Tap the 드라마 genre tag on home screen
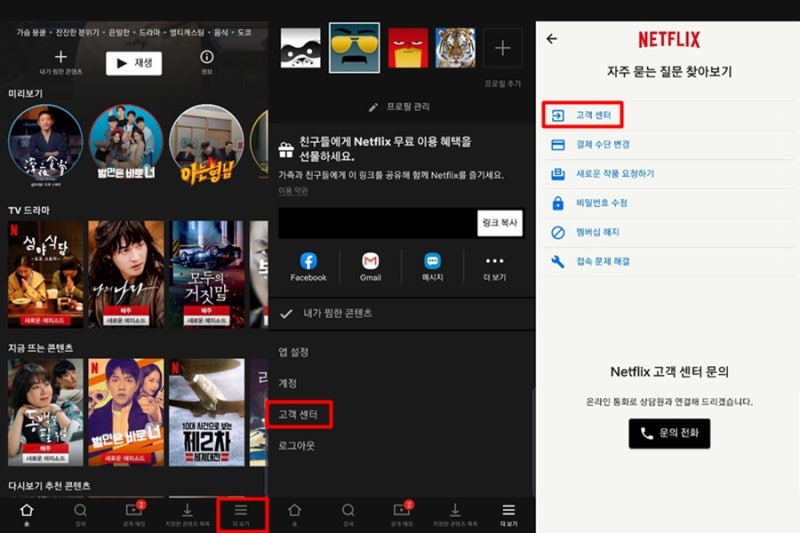Image resolution: width=800 pixels, height=533 pixels. click(x=149, y=32)
